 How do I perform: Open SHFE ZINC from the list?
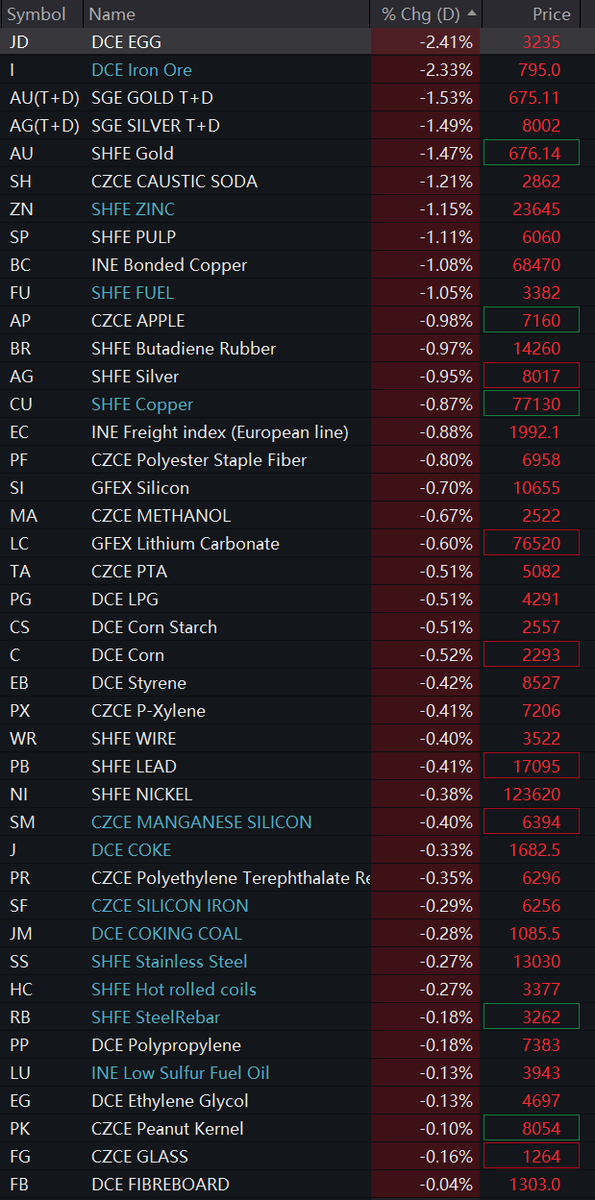coord(132,209)
